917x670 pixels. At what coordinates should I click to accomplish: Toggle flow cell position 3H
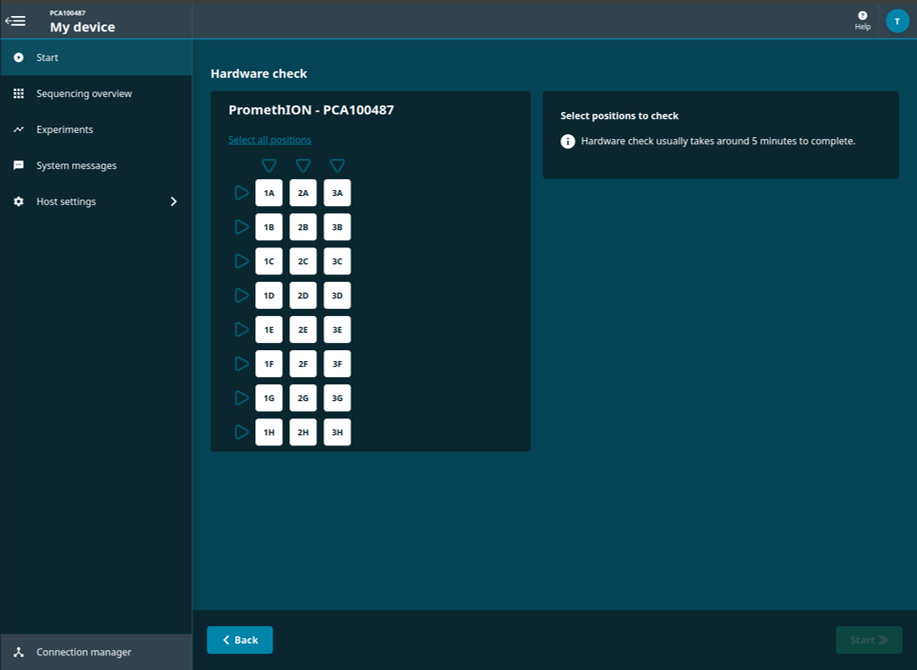point(337,432)
